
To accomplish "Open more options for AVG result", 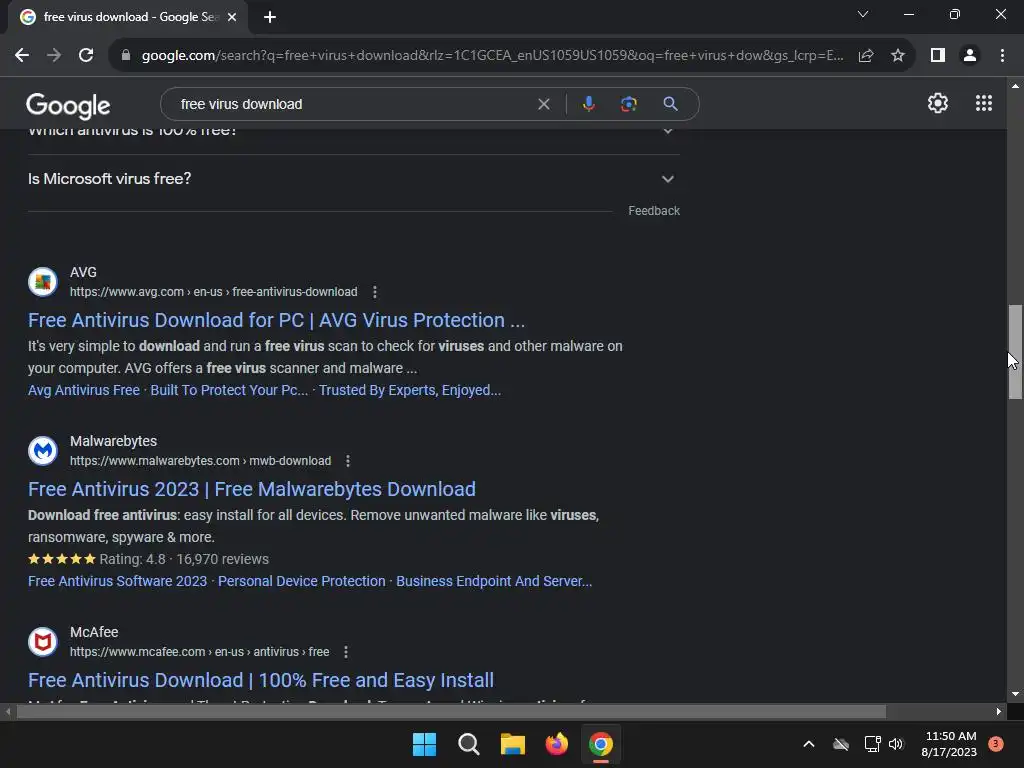I will click(x=374, y=292).
